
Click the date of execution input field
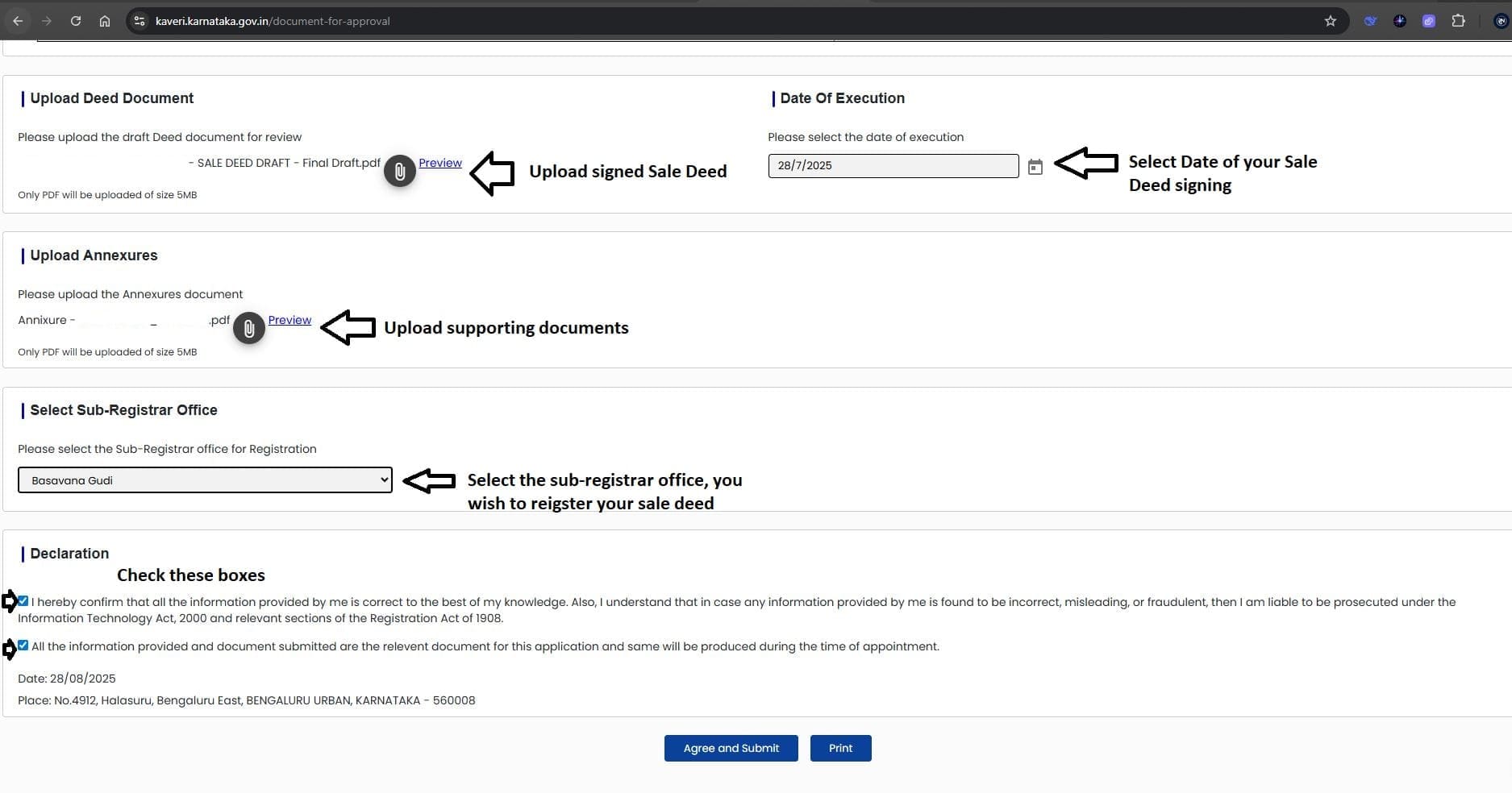(x=893, y=166)
